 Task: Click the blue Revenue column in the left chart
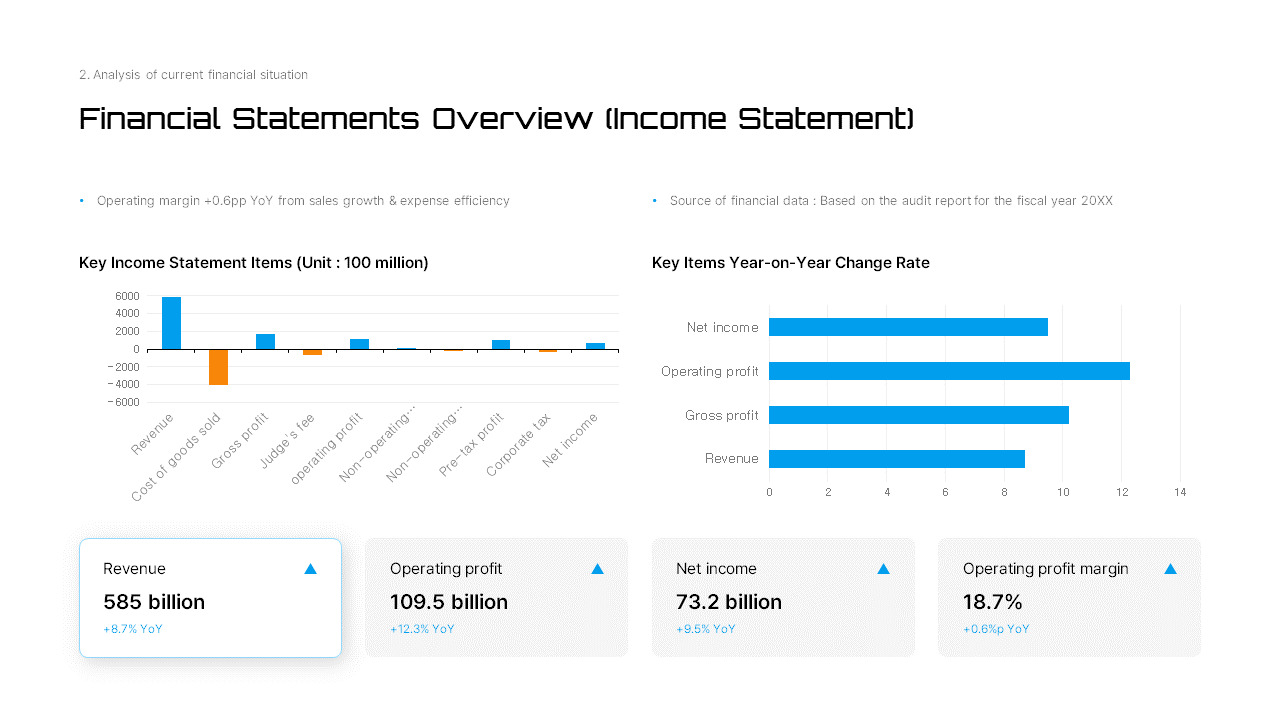coord(171,323)
